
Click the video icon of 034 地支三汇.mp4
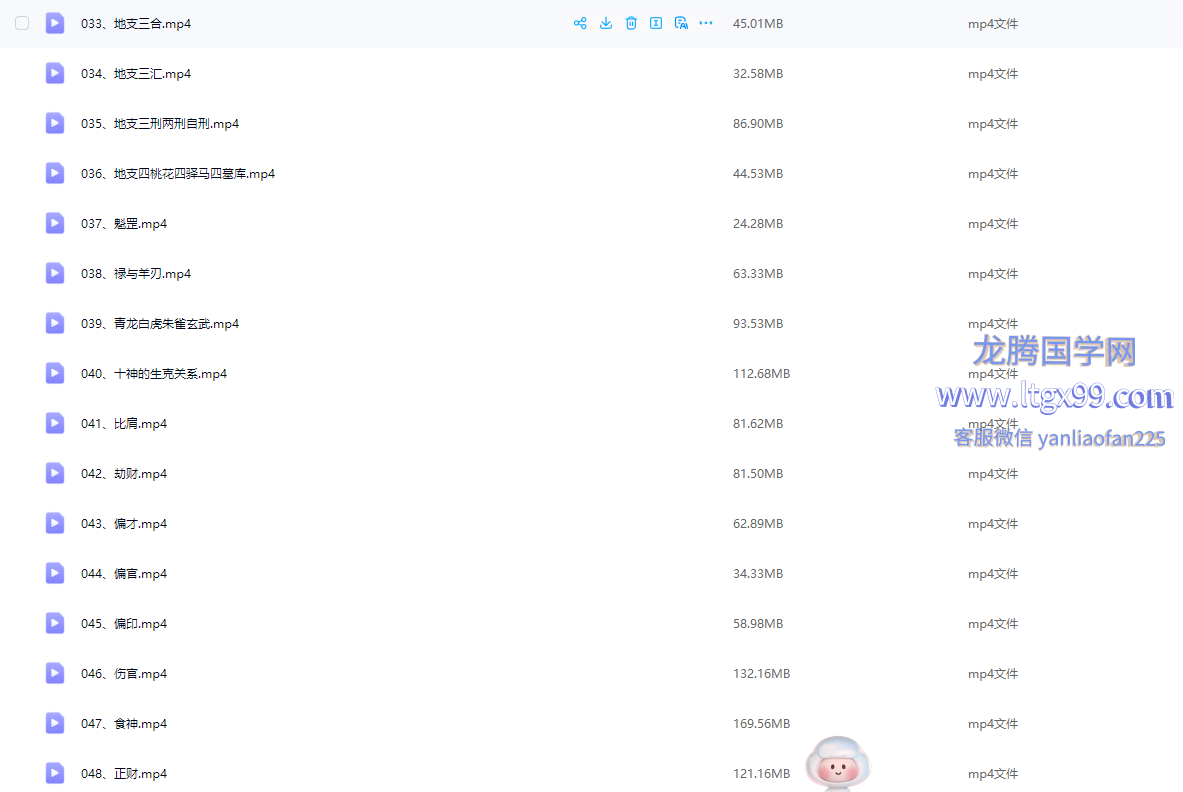(55, 73)
